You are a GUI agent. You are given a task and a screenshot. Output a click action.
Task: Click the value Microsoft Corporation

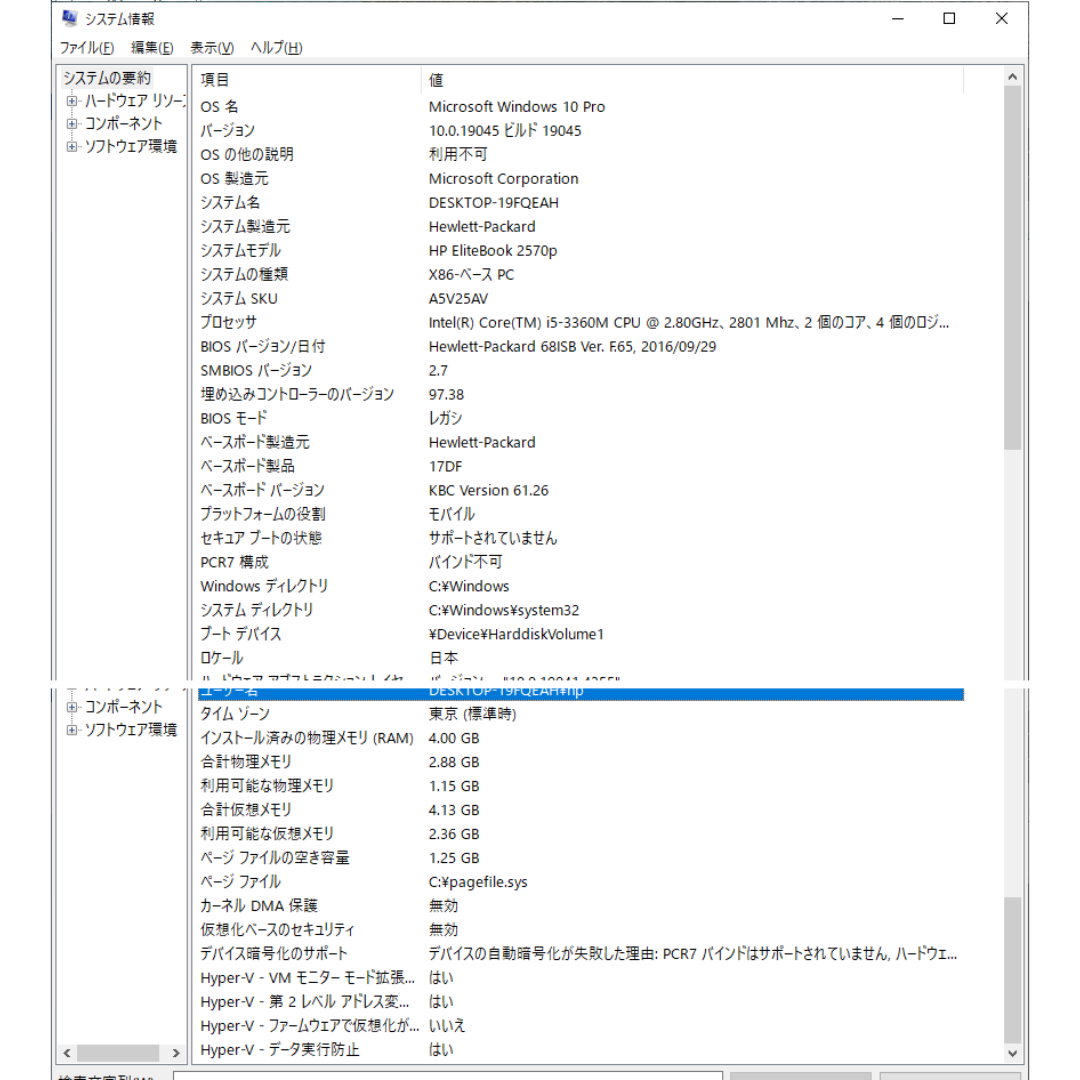click(503, 178)
